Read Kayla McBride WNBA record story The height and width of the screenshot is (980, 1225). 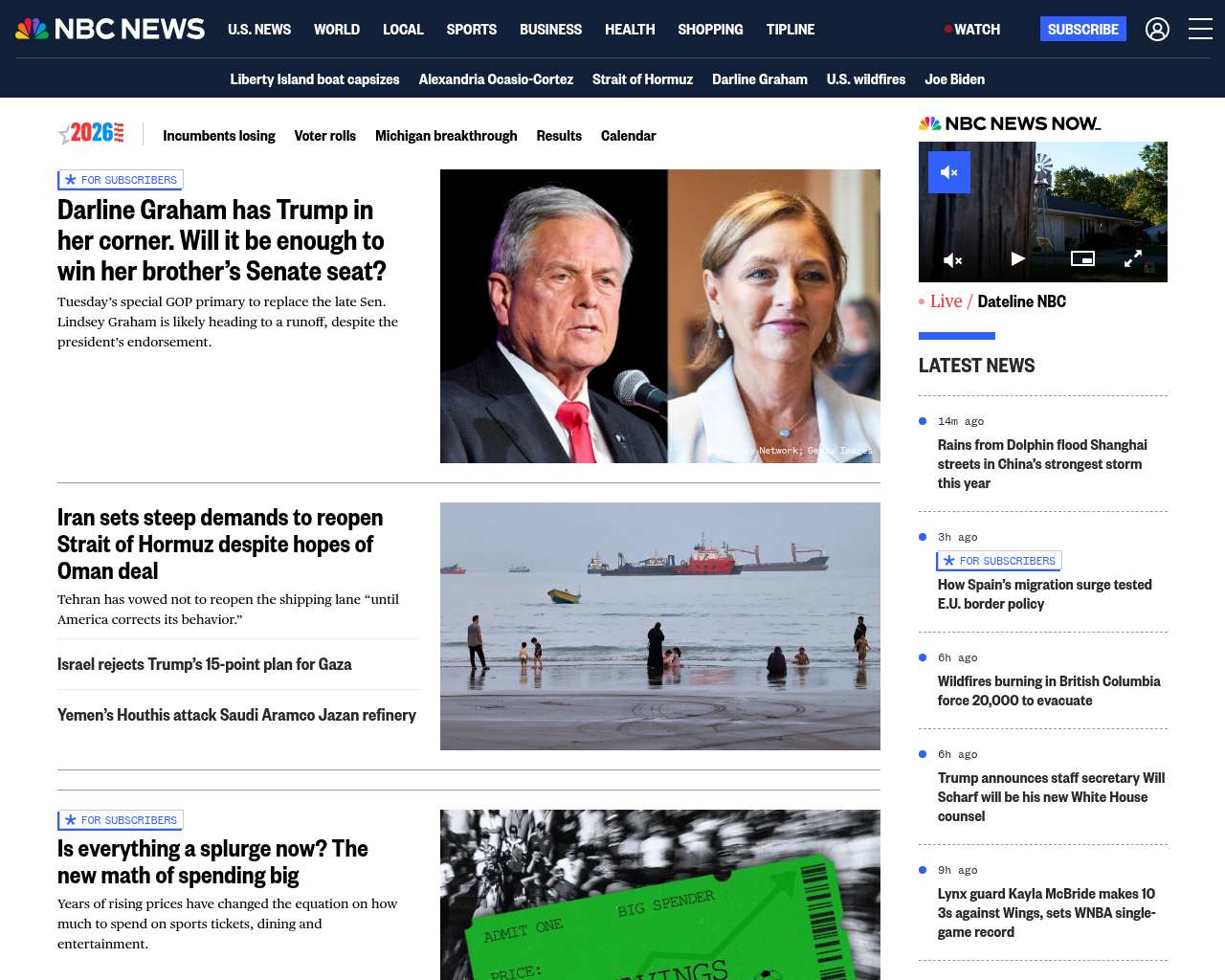click(x=1047, y=913)
